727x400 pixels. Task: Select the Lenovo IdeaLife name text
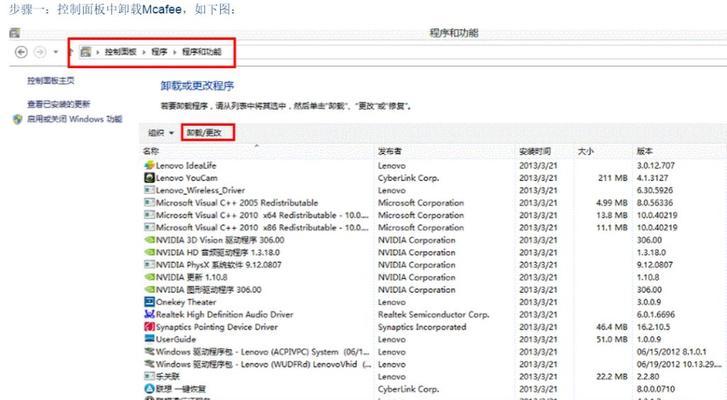pyautogui.click(x=186, y=165)
